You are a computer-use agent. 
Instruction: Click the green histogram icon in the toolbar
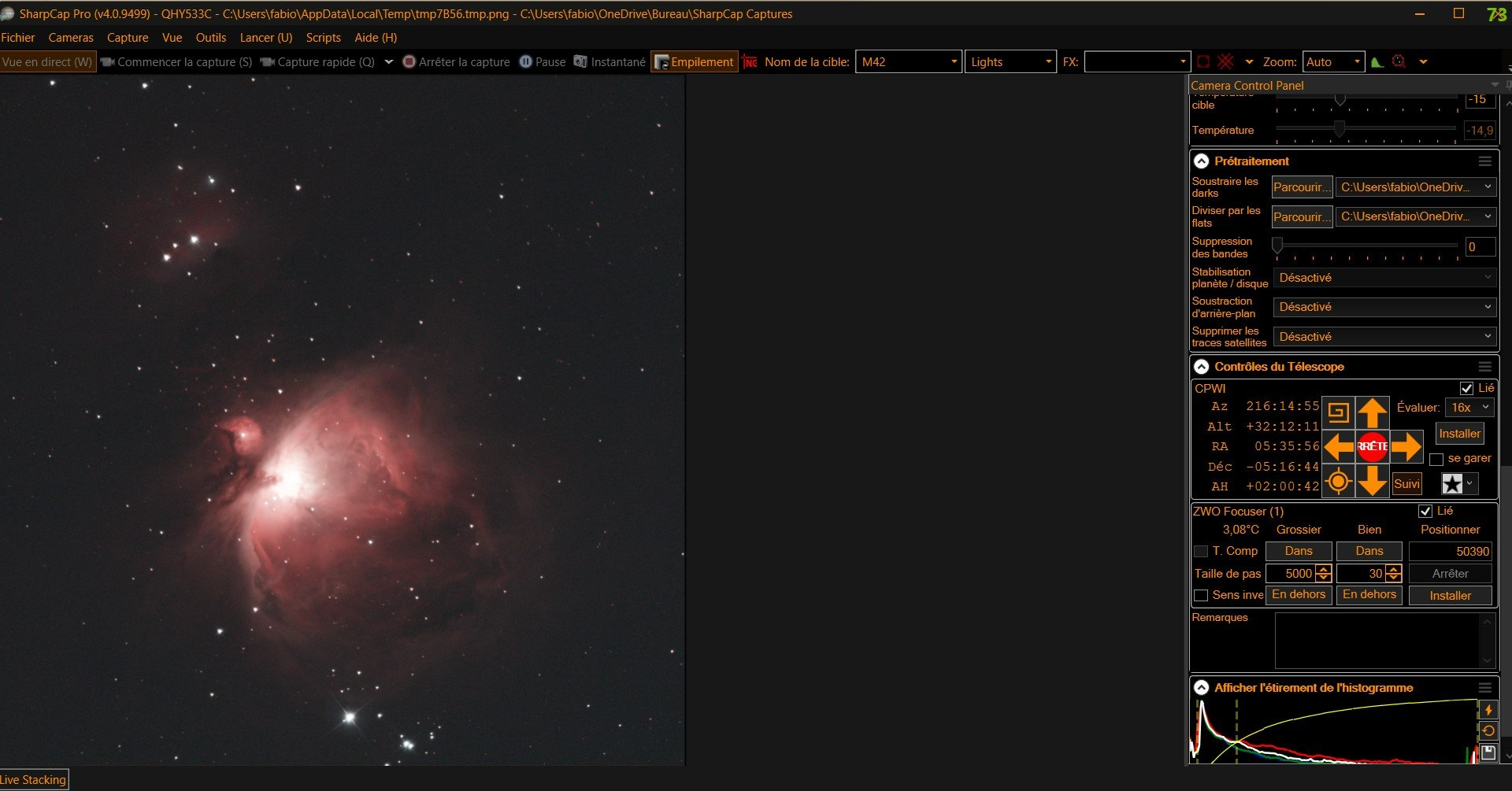click(1377, 62)
